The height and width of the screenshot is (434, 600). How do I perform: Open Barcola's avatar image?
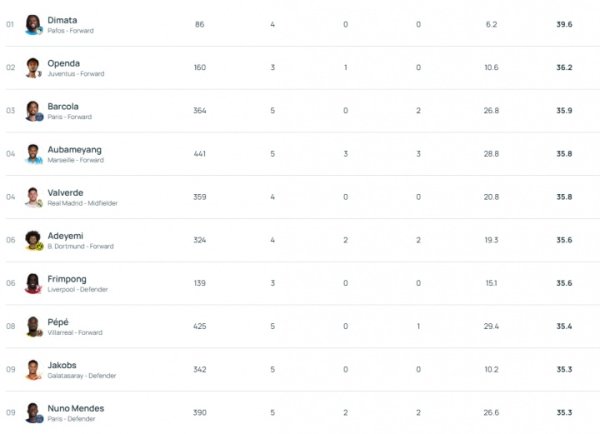tap(33, 111)
